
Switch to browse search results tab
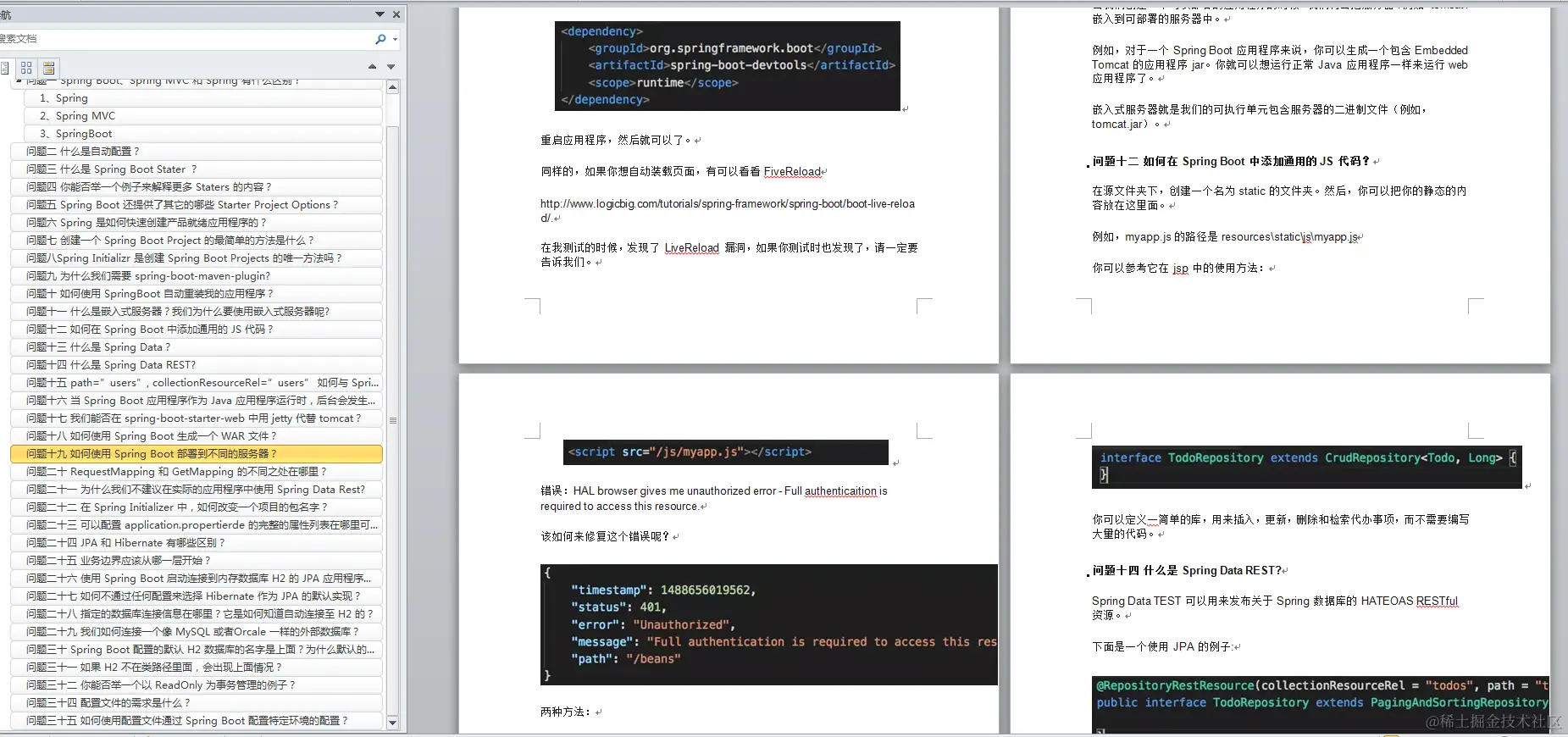pos(48,68)
